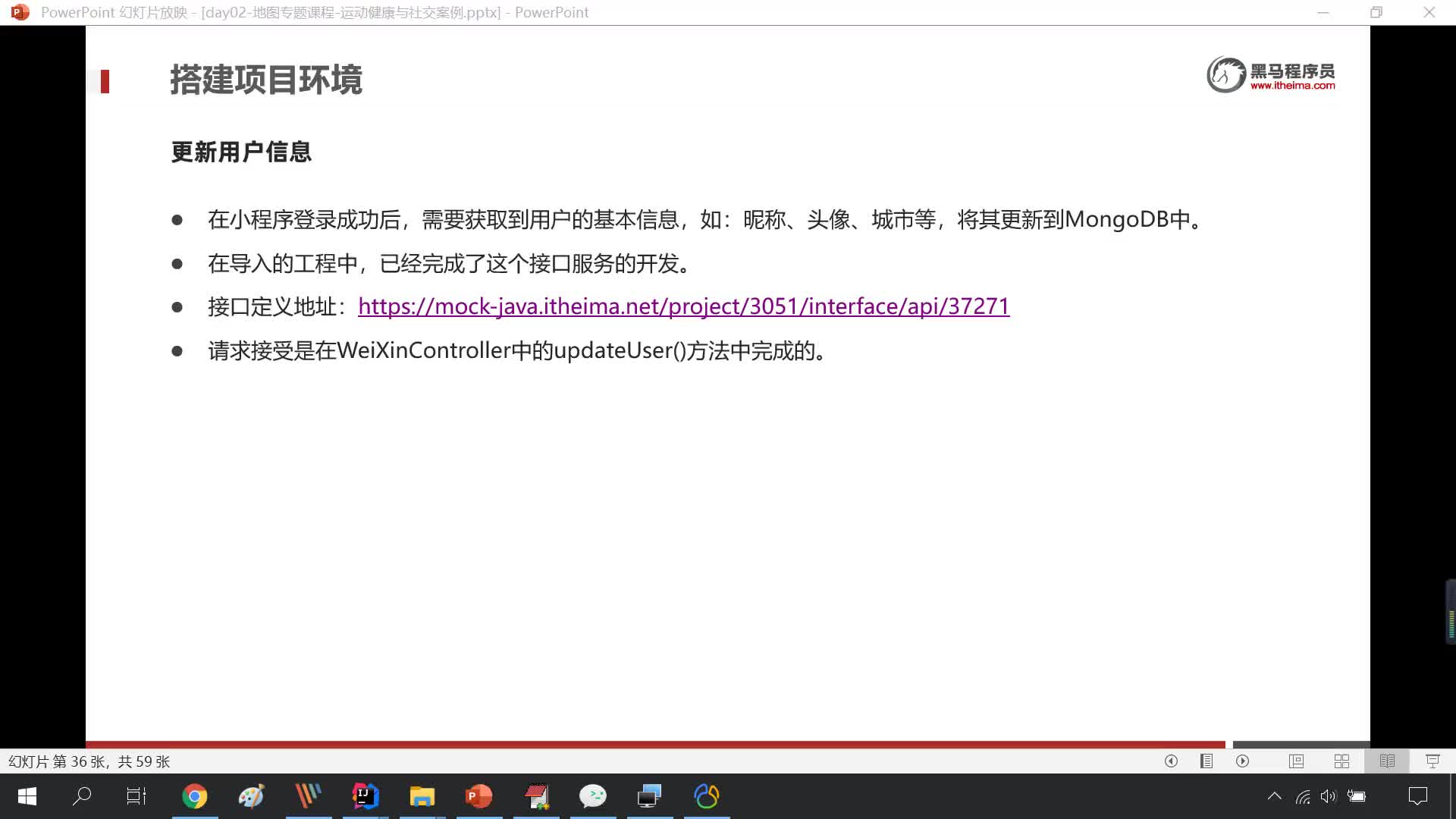
Task: Open battery status tray icon
Action: pos(1356,796)
